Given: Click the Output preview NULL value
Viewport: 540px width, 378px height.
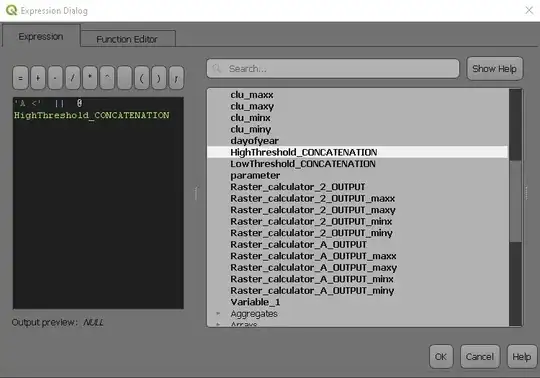Looking at the screenshot, I should click(93, 323).
